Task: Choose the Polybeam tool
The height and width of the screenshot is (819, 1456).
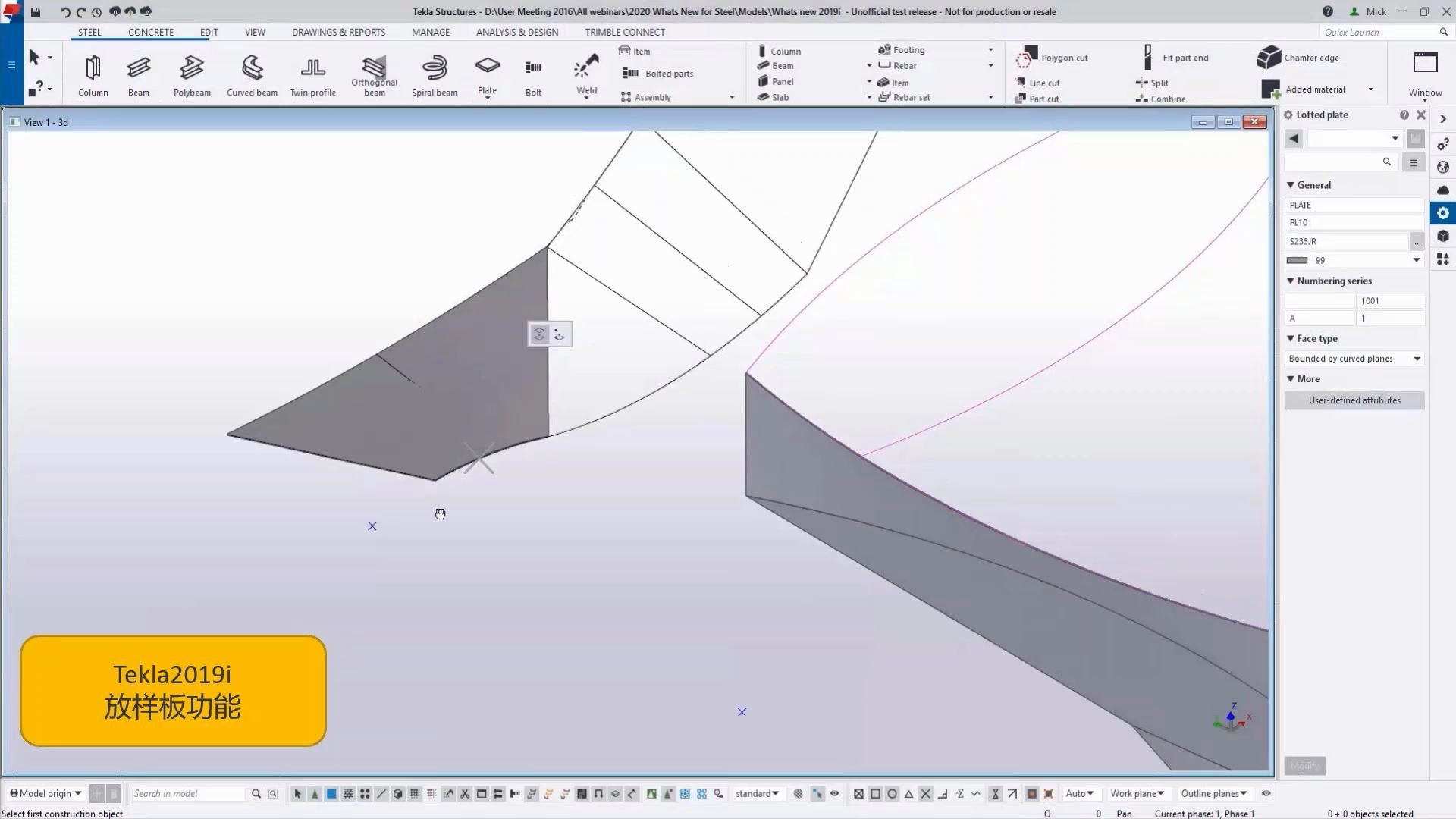Action: [192, 75]
